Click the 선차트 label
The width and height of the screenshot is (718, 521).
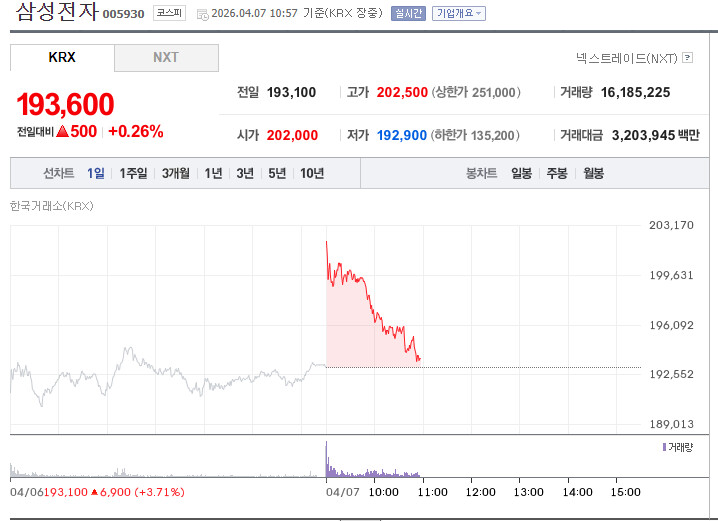click(x=59, y=173)
